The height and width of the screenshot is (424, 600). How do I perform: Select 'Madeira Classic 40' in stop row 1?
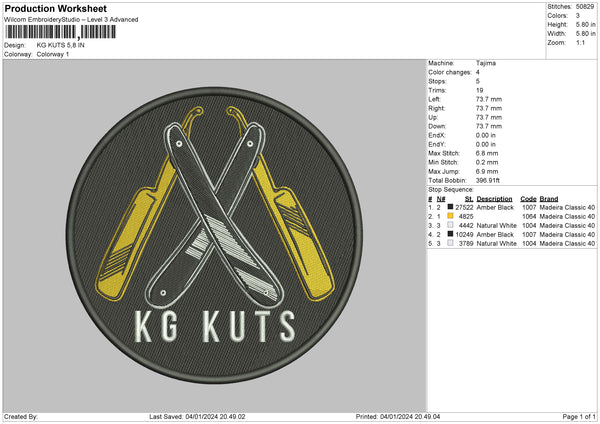(x=567, y=207)
